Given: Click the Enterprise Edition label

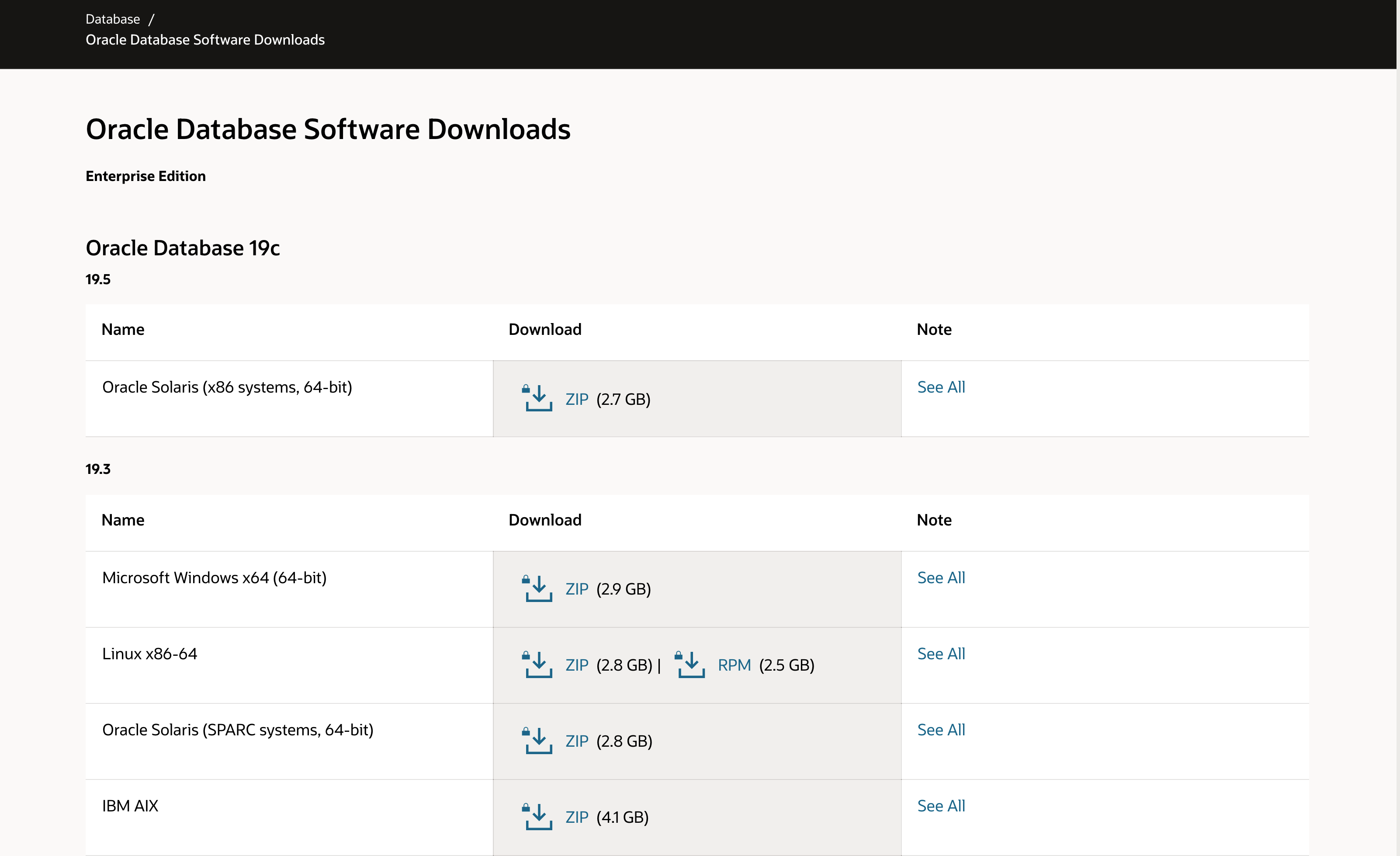Looking at the screenshot, I should coord(146,176).
